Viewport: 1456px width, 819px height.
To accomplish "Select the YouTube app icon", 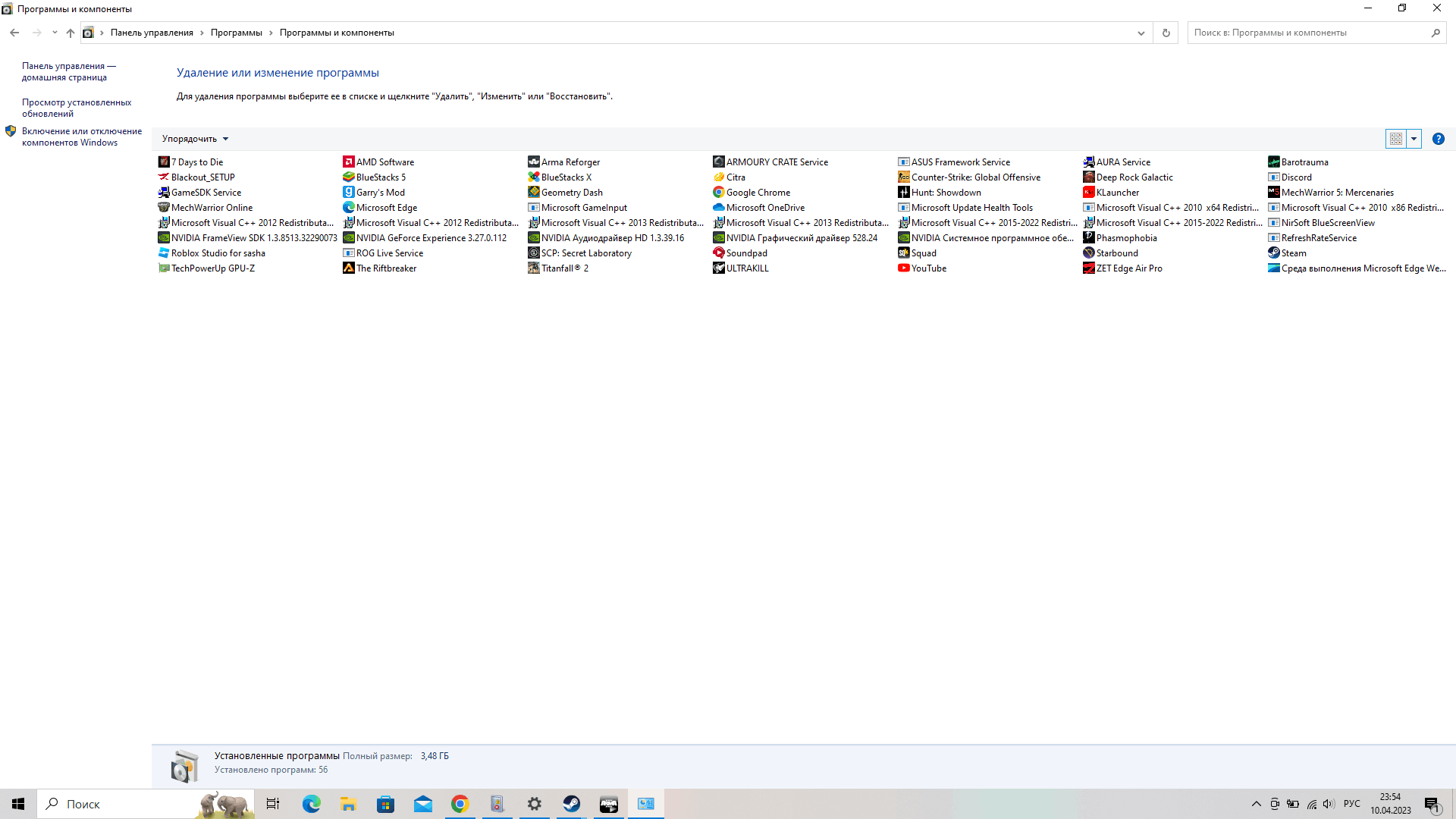I will tap(904, 268).
